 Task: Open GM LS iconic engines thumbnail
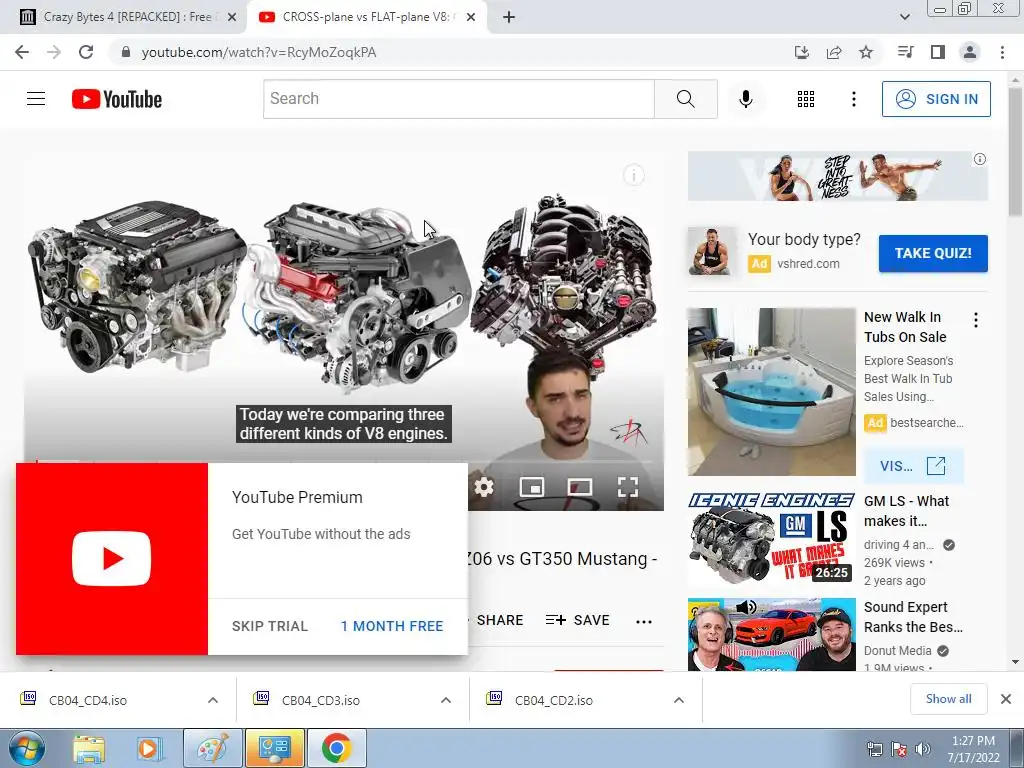tap(771, 539)
